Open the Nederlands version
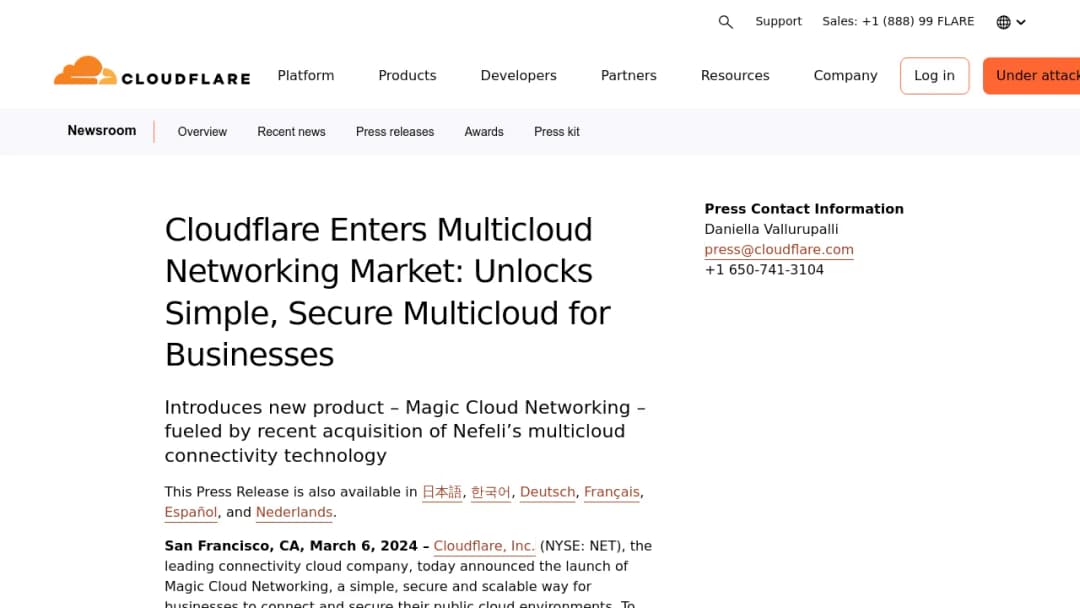This screenshot has width=1080, height=608. pos(294,512)
